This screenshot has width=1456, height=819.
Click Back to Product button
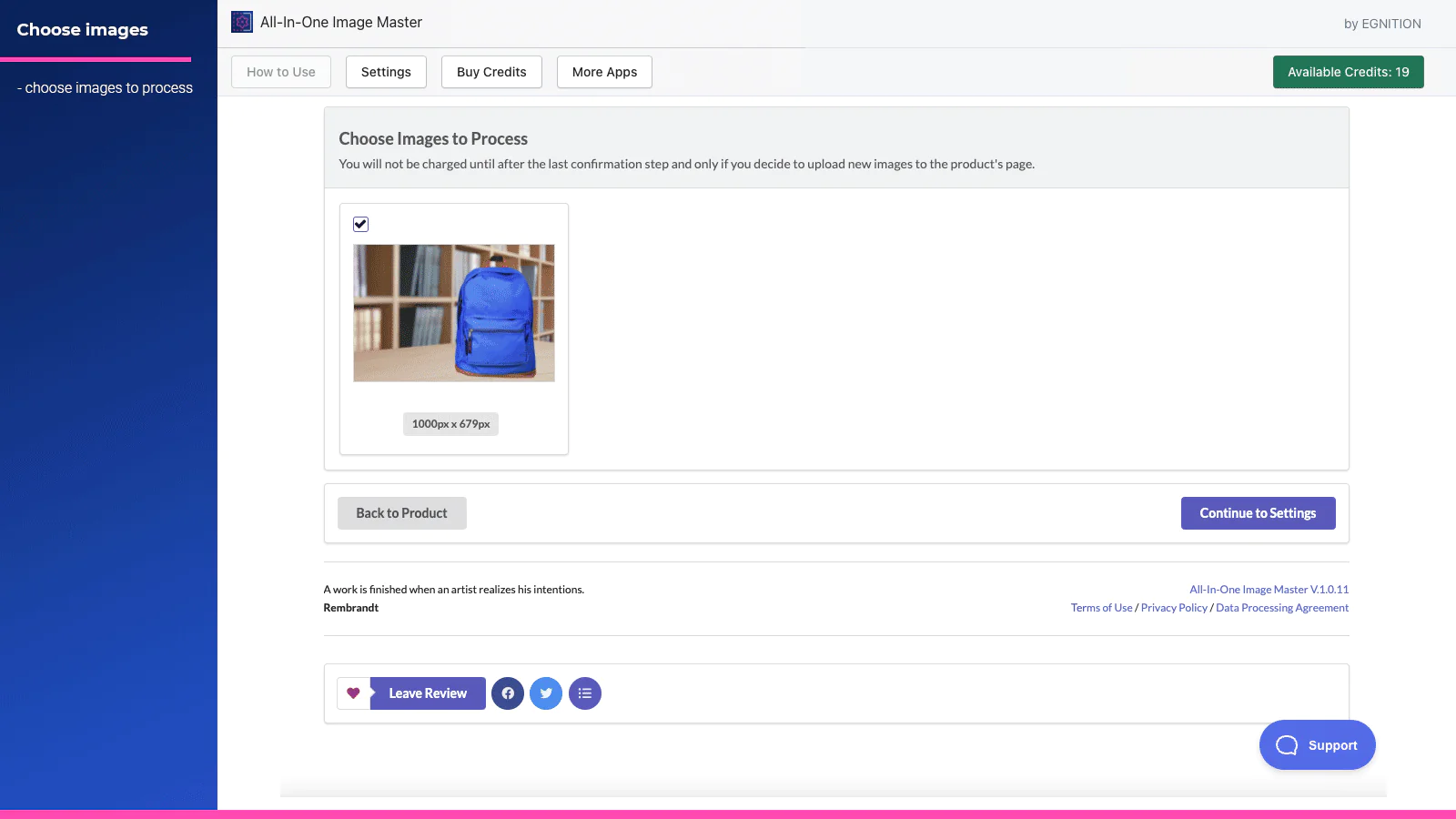coord(402,513)
